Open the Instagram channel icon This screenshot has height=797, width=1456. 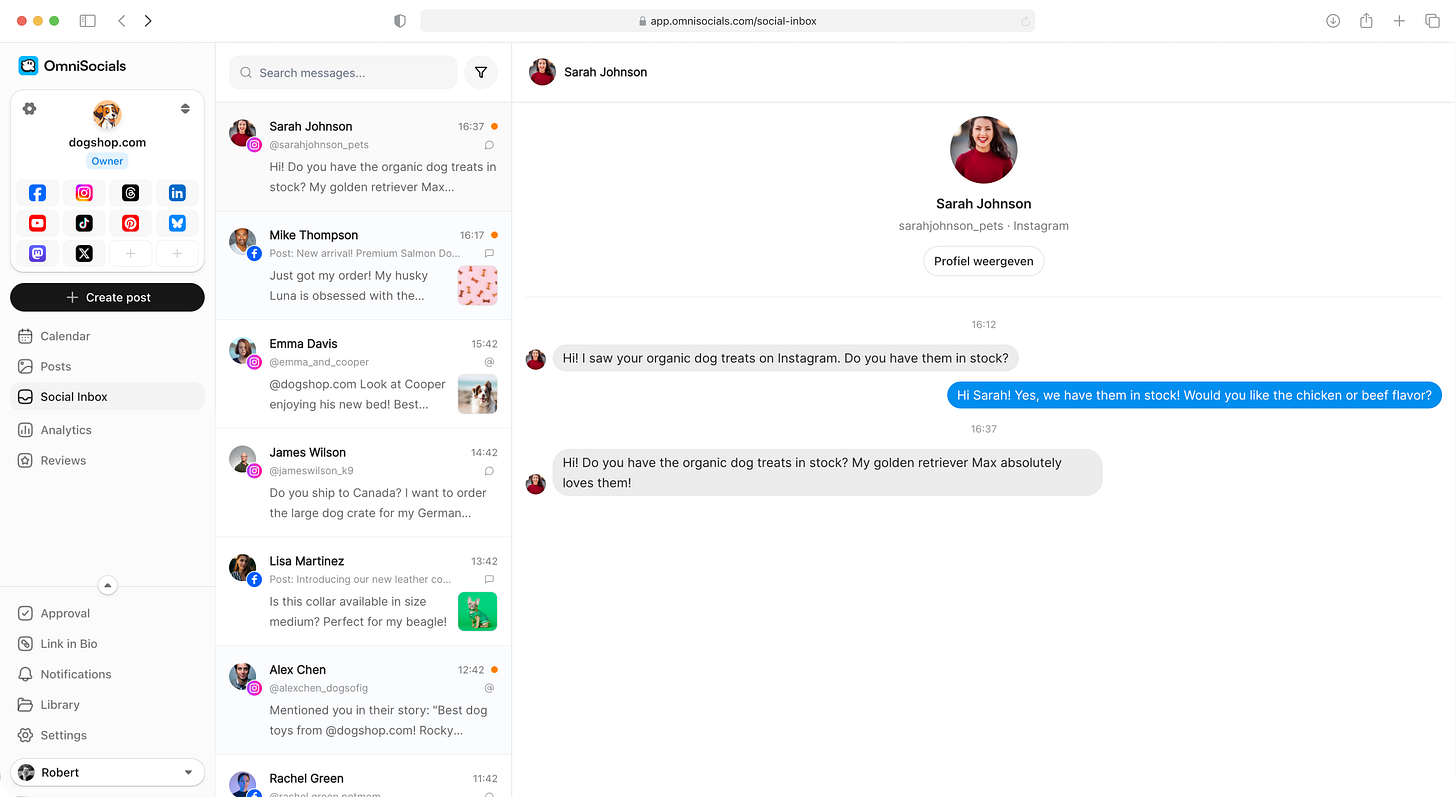[x=84, y=193]
